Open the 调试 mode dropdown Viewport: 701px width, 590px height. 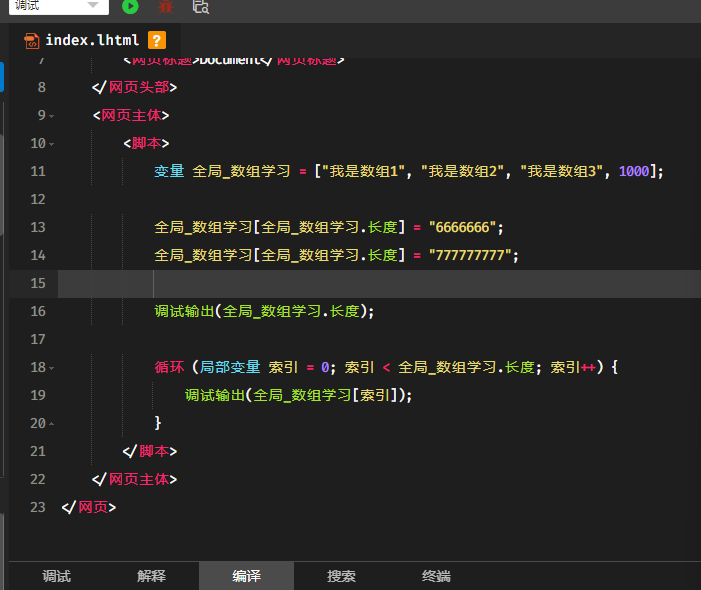point(59,6)
